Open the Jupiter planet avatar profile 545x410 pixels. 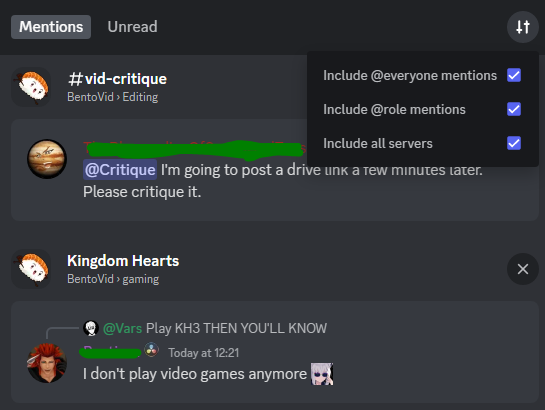(47, 159)
